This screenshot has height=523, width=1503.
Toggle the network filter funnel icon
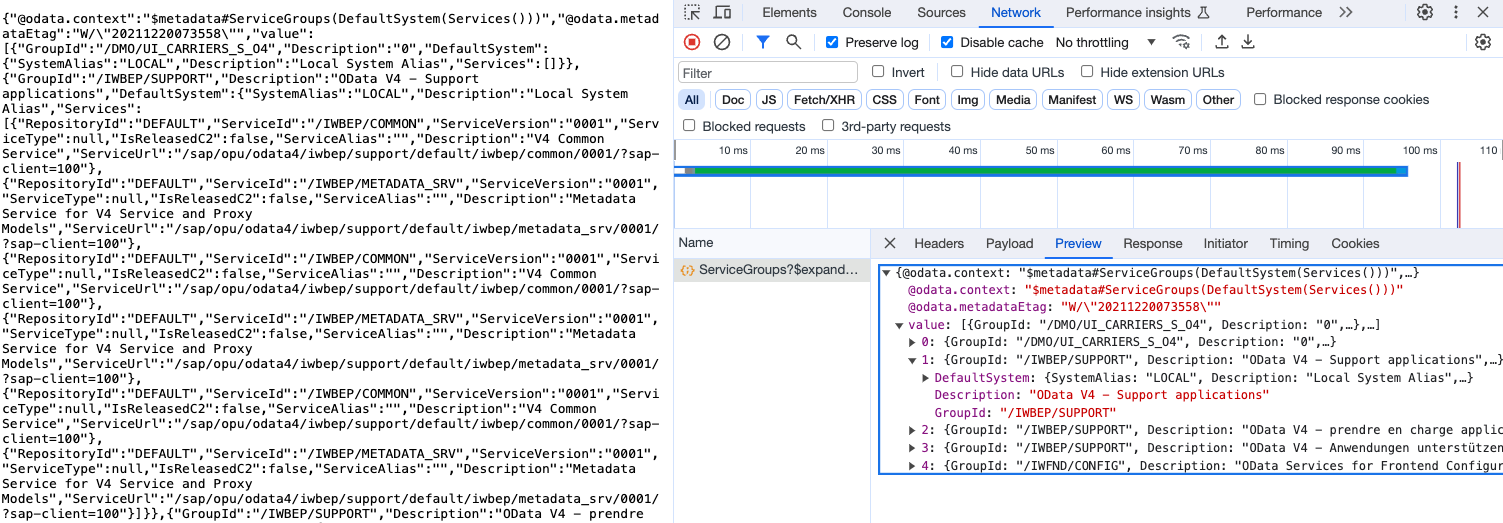click(x=763, y=42)
